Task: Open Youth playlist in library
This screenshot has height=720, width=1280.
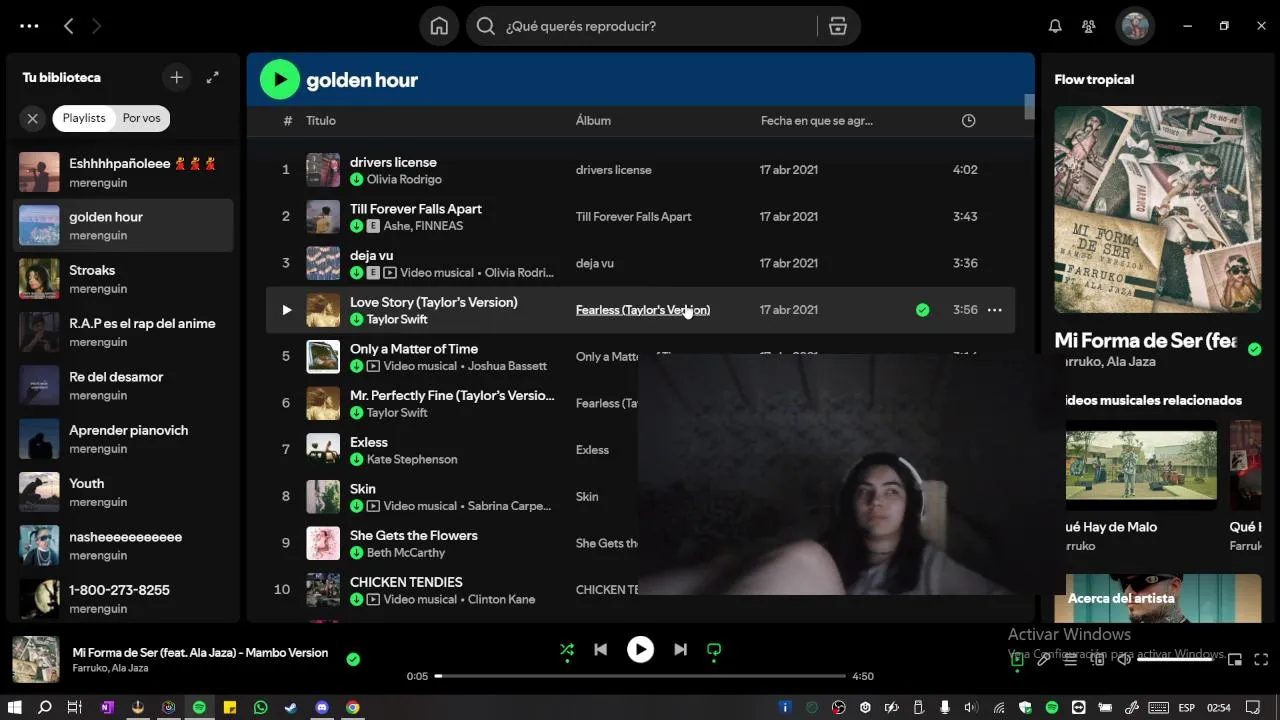Action: (x=123, y=492)
